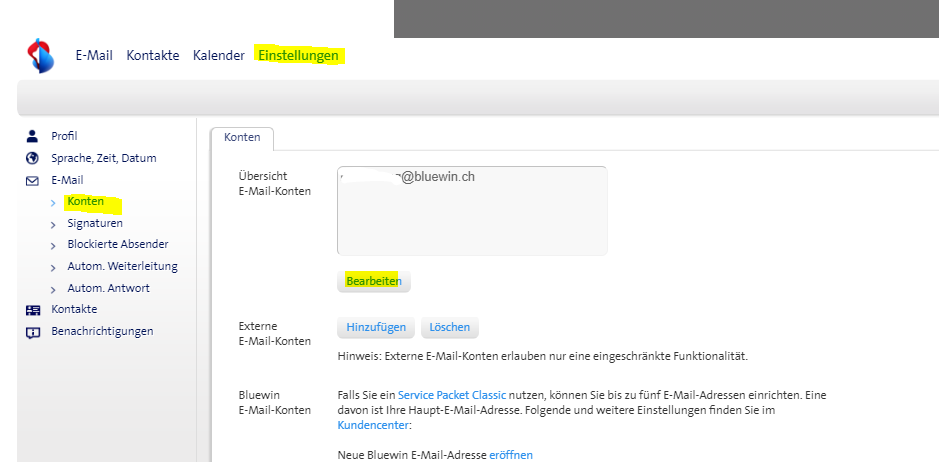939x462 pixels.
Task: Click the Löschen button
Action: 450,327
